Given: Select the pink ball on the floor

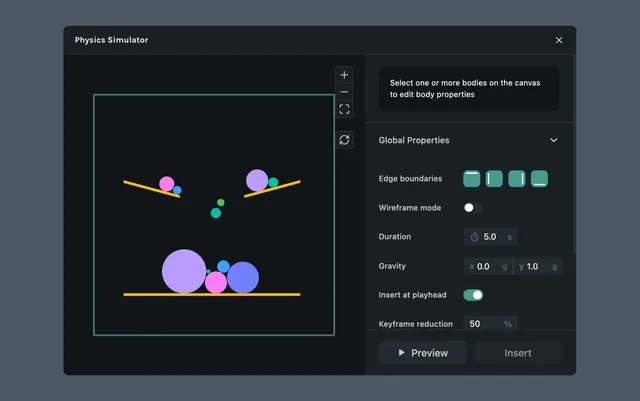Looking at the screenshot, I should click(216, 283).
